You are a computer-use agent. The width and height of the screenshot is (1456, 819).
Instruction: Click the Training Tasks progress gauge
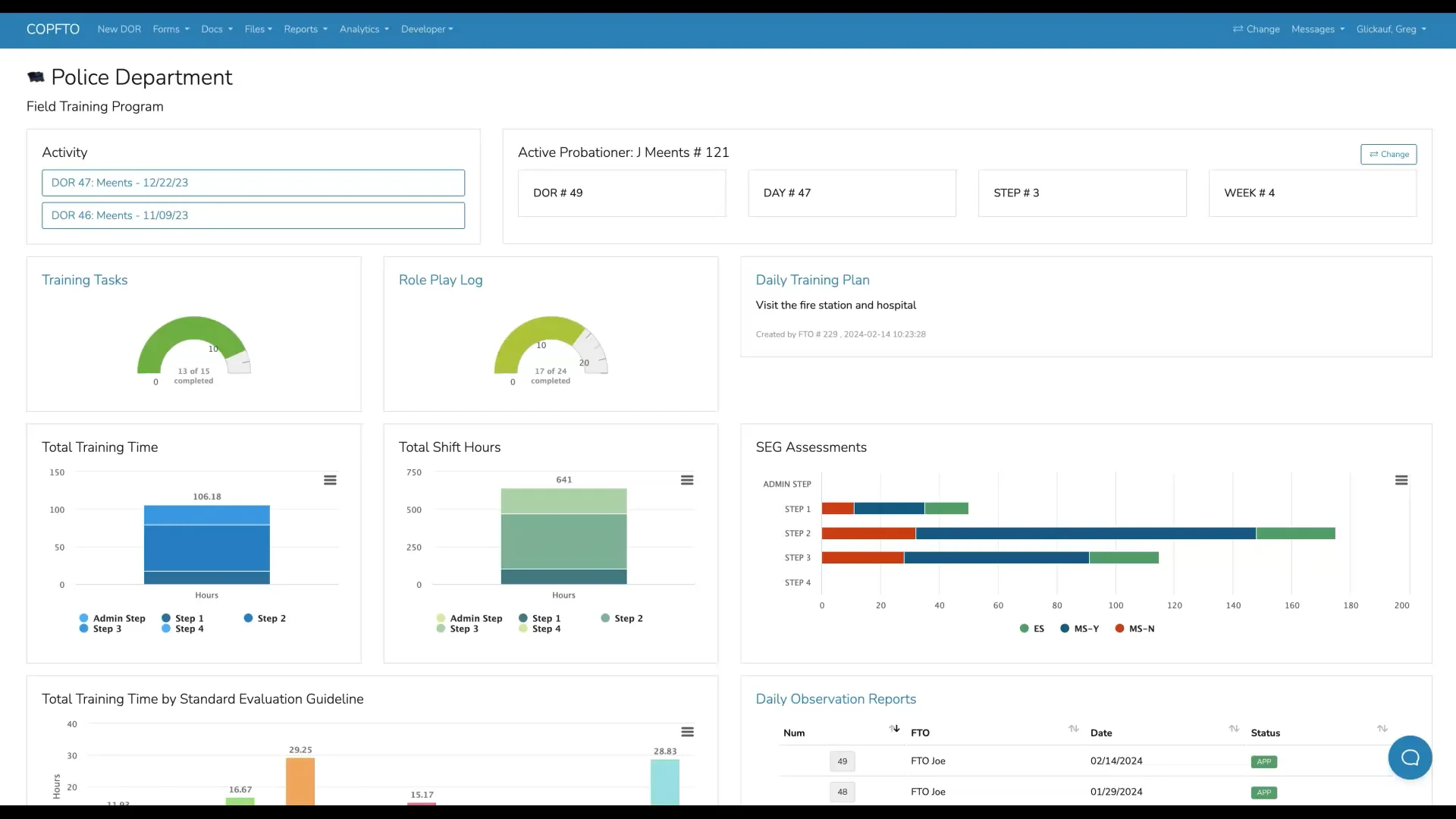coord(193,349)
